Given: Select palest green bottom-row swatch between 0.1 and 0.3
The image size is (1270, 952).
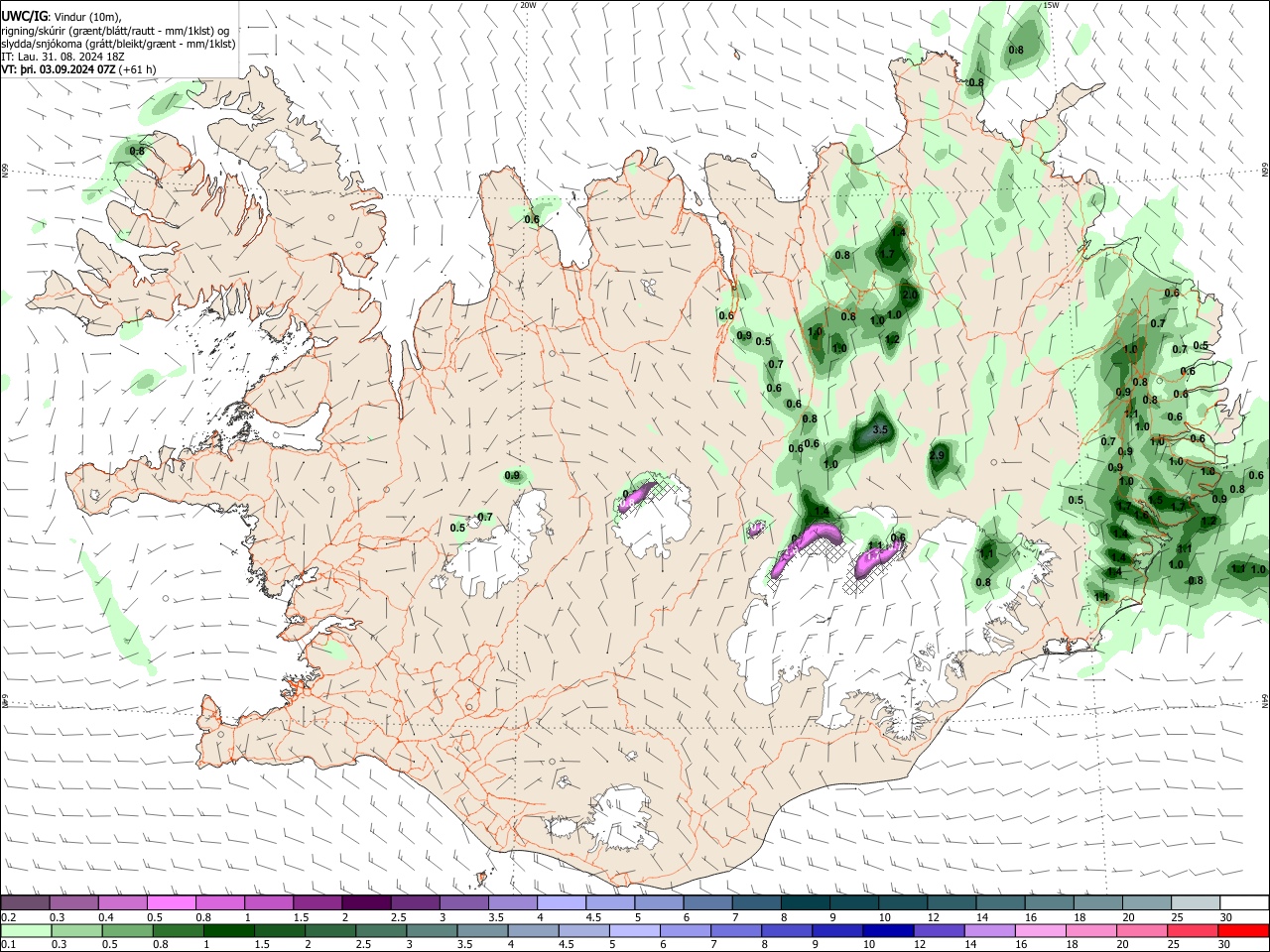Looking at the screenshot, I should 27,930.
